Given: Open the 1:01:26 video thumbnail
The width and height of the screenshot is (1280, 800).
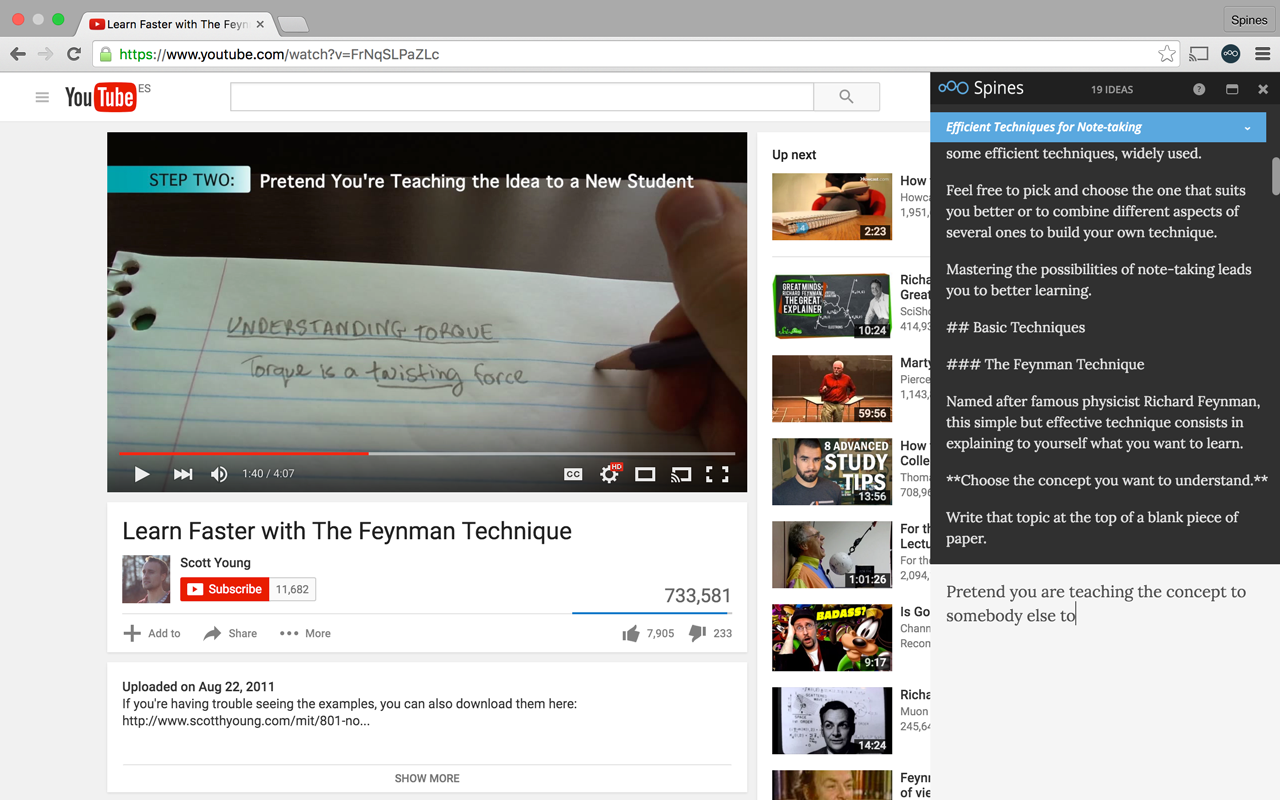Looking at the screenshot, I should click(x=832, y=555).
